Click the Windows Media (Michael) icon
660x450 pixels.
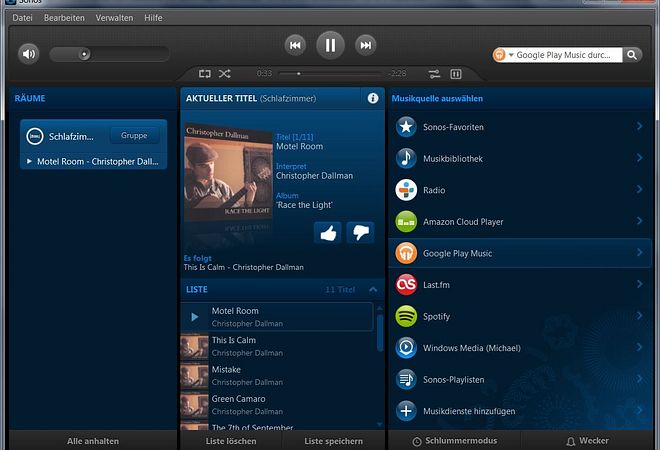point(406,348)
